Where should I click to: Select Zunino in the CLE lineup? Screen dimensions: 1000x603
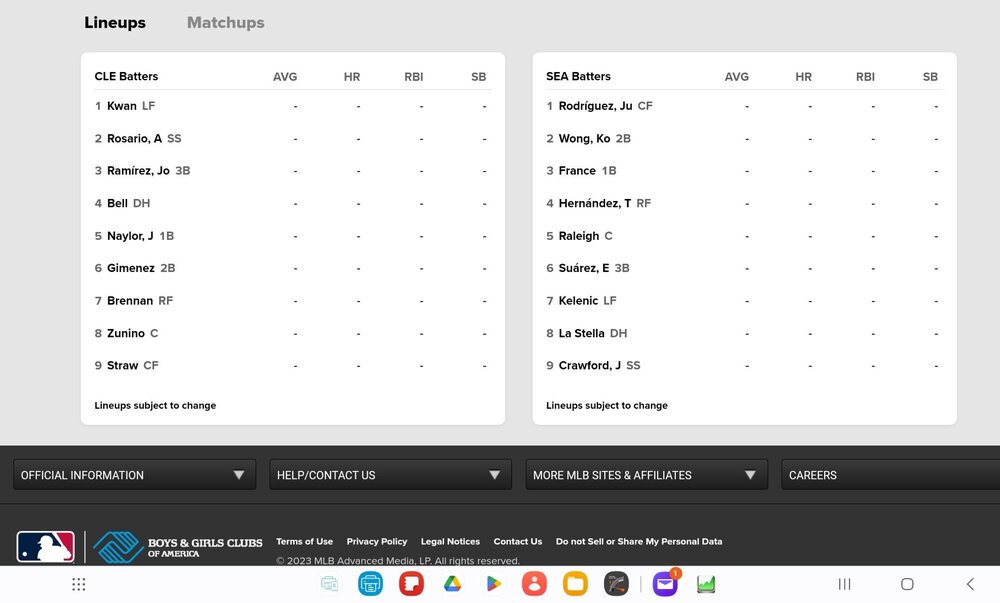click(126, 333)
